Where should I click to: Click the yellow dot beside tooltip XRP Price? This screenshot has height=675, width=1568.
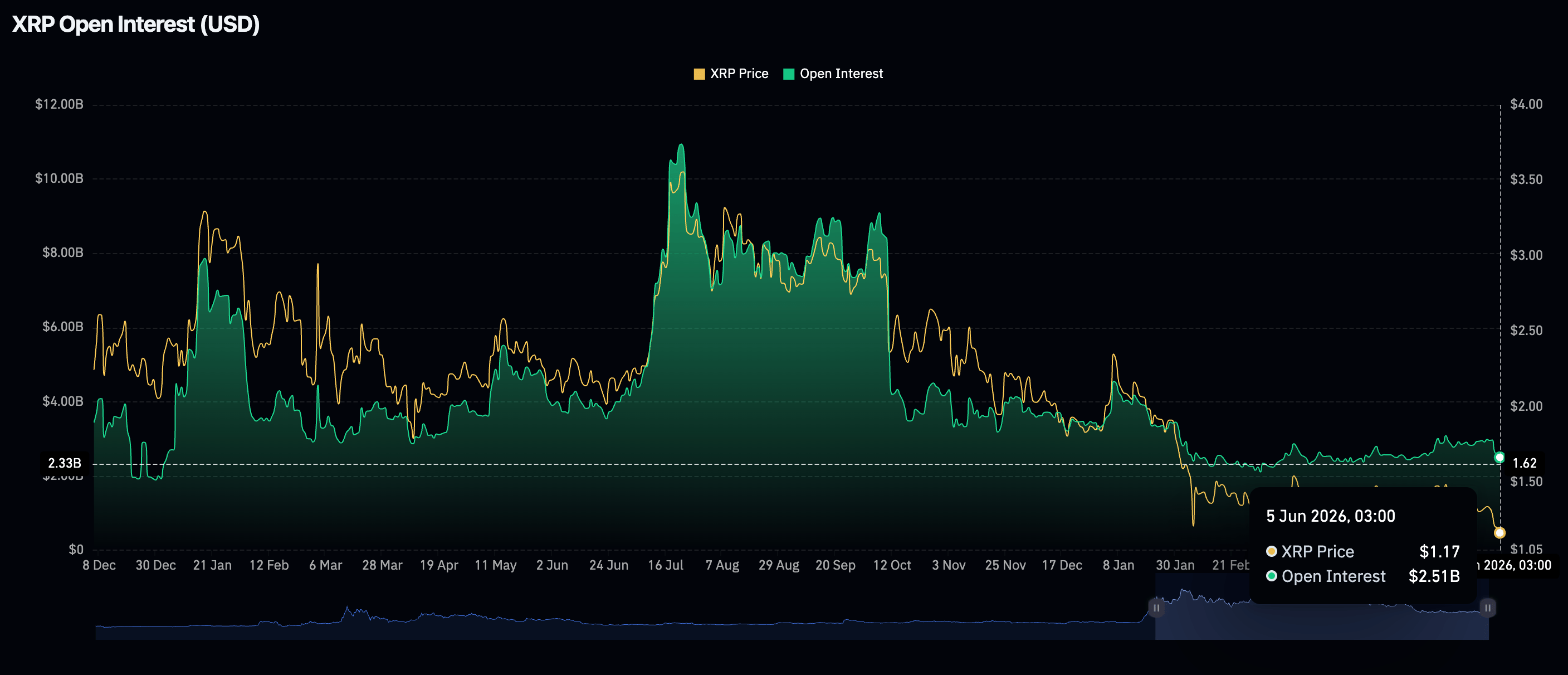[1272, 551]
